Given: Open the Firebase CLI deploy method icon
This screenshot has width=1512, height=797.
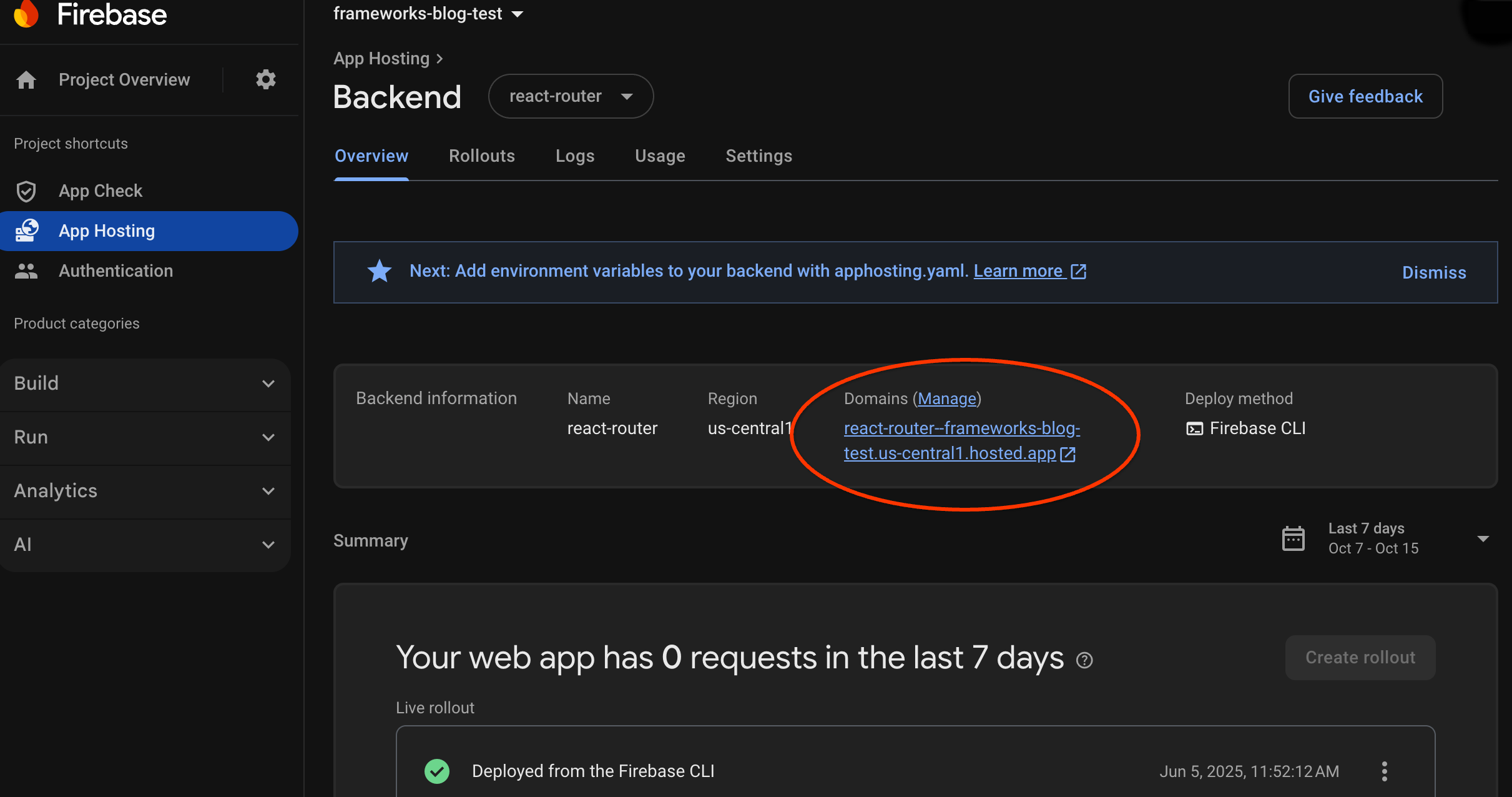Looking at the screenshot, I should point(1194,428).
